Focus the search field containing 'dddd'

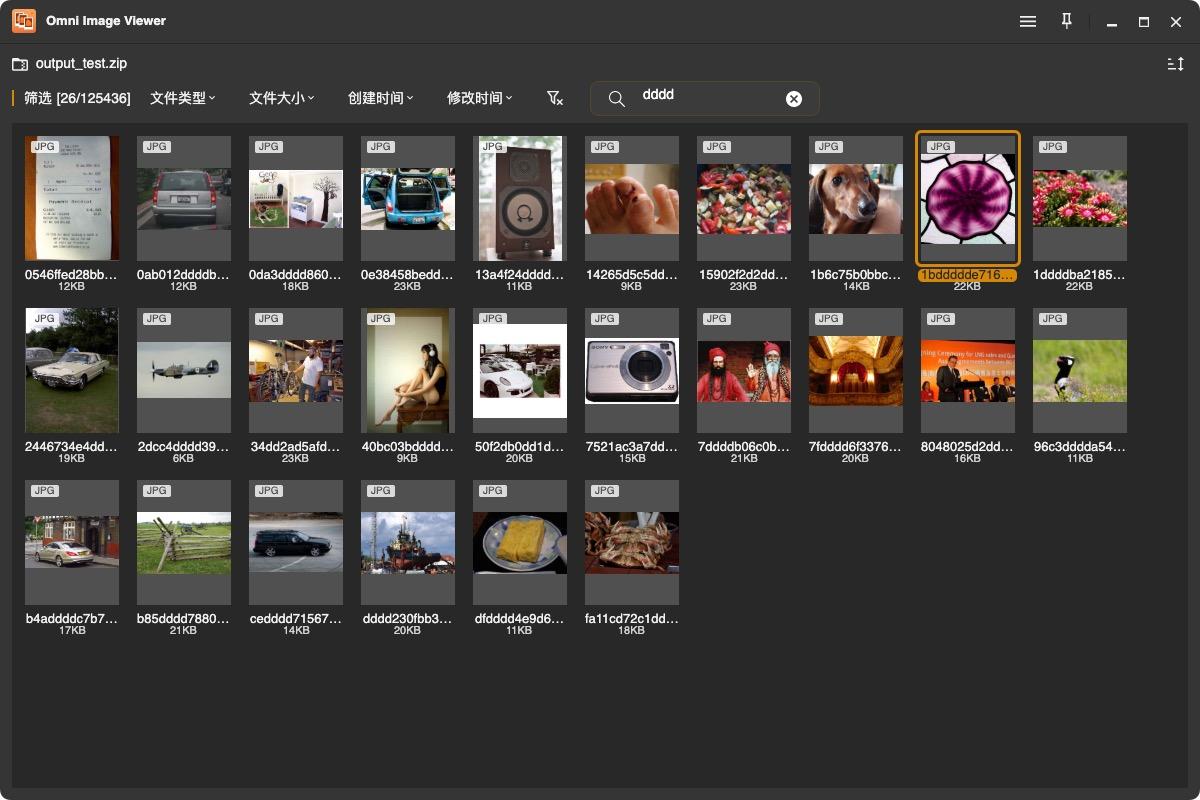click(705, 98)
